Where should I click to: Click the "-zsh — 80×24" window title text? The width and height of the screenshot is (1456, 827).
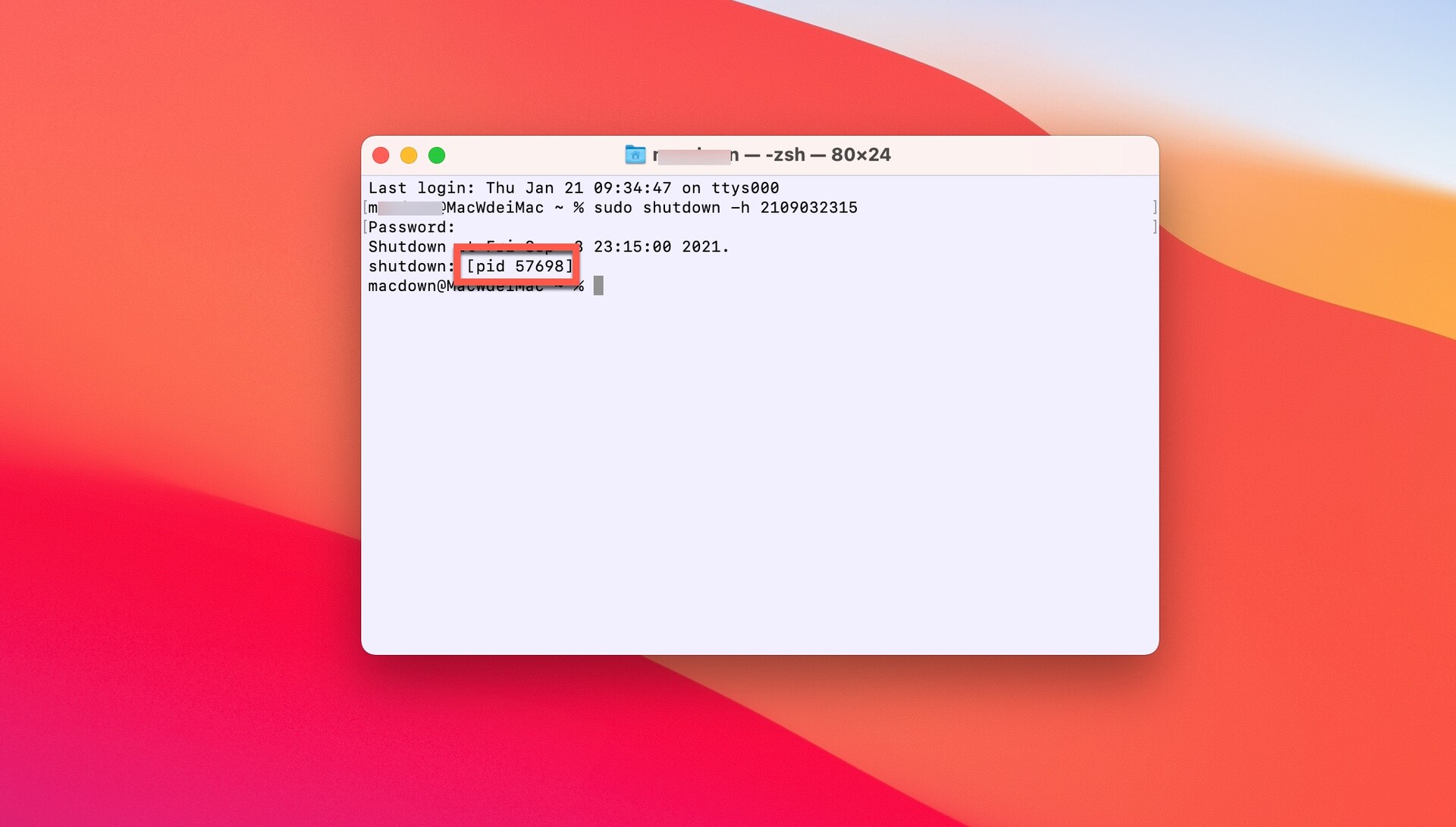[x=827, y=155]
